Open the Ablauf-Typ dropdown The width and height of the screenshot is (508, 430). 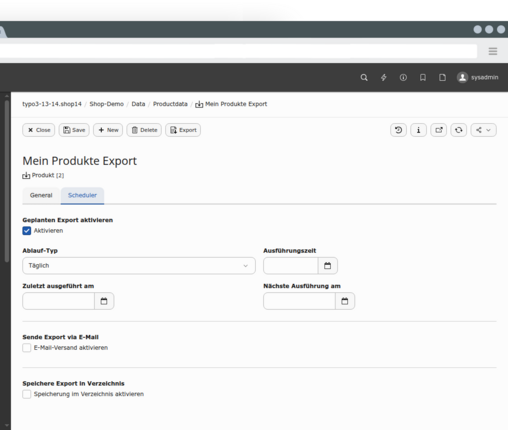coord(139,266)
